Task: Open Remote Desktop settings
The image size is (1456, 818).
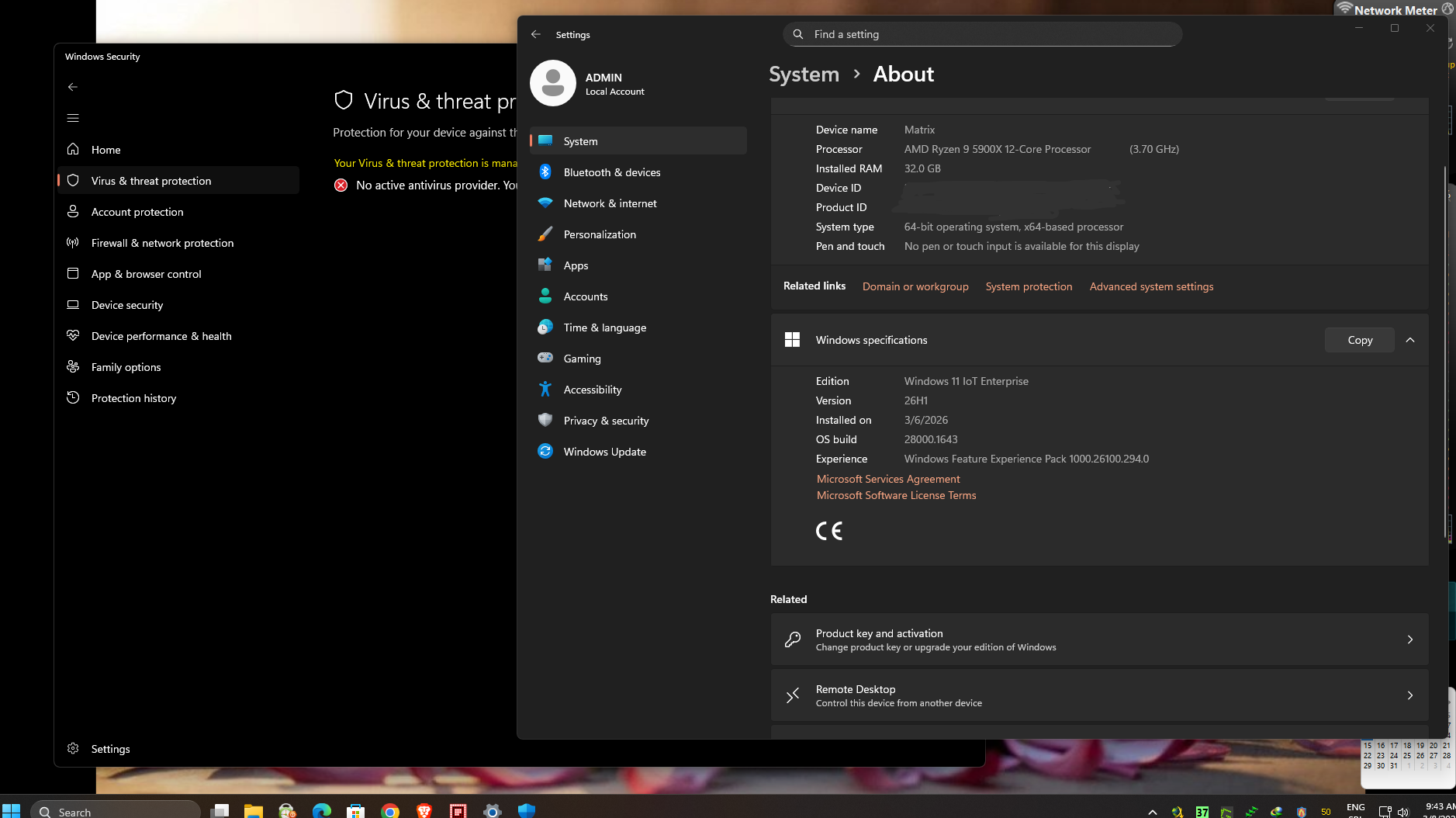Action: coord(1099,695)
